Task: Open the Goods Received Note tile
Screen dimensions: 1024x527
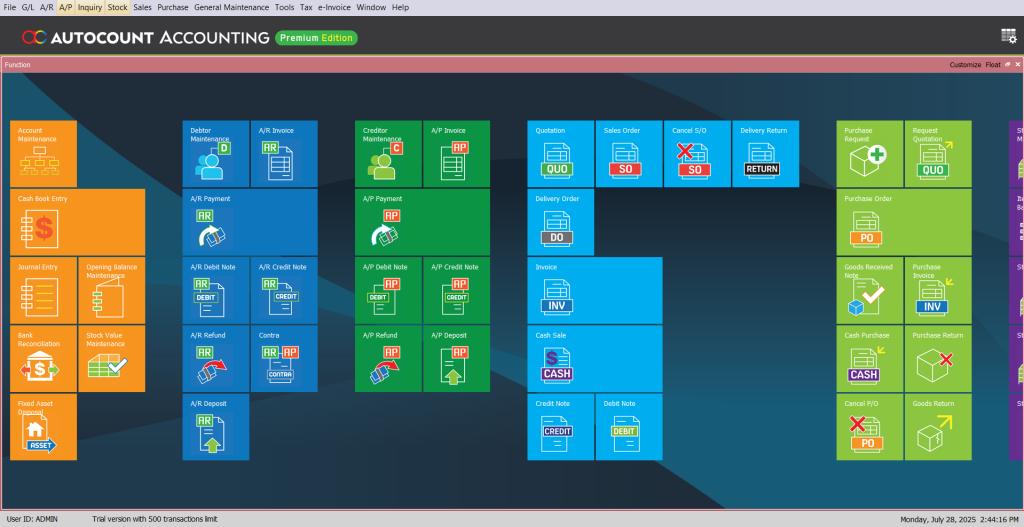Action: (x=869, y=290)
